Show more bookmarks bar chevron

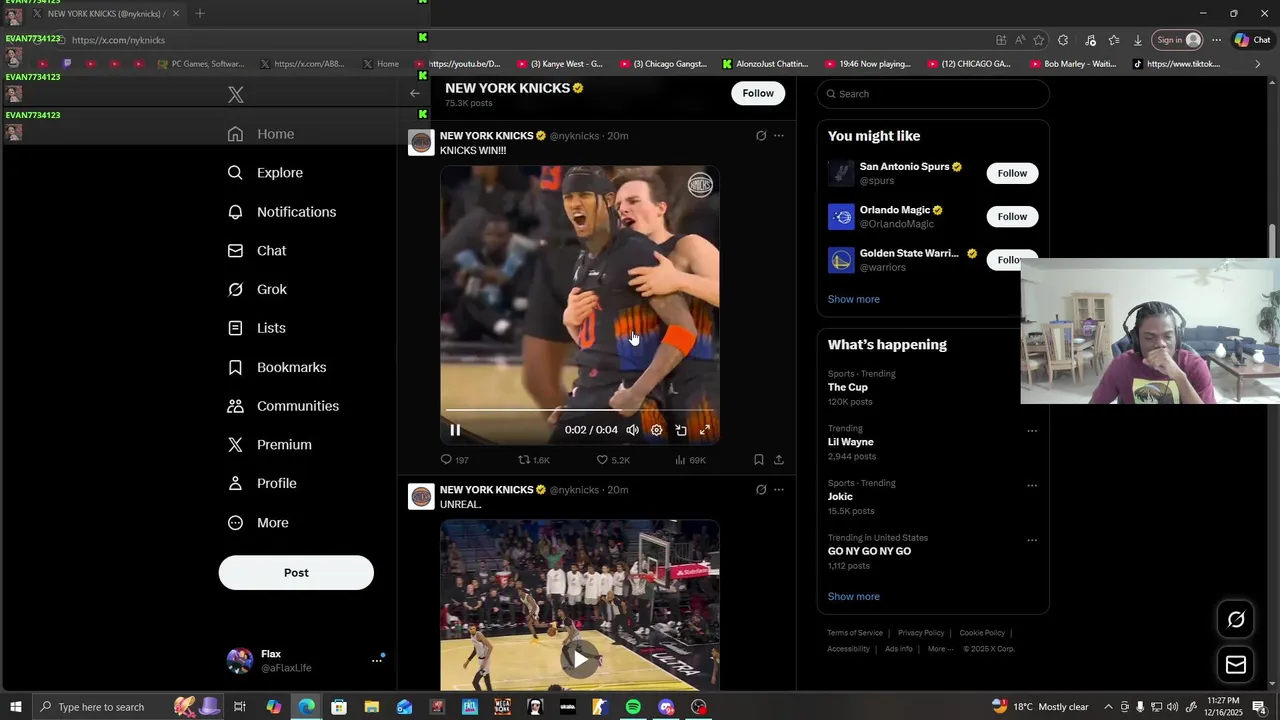1258,64
